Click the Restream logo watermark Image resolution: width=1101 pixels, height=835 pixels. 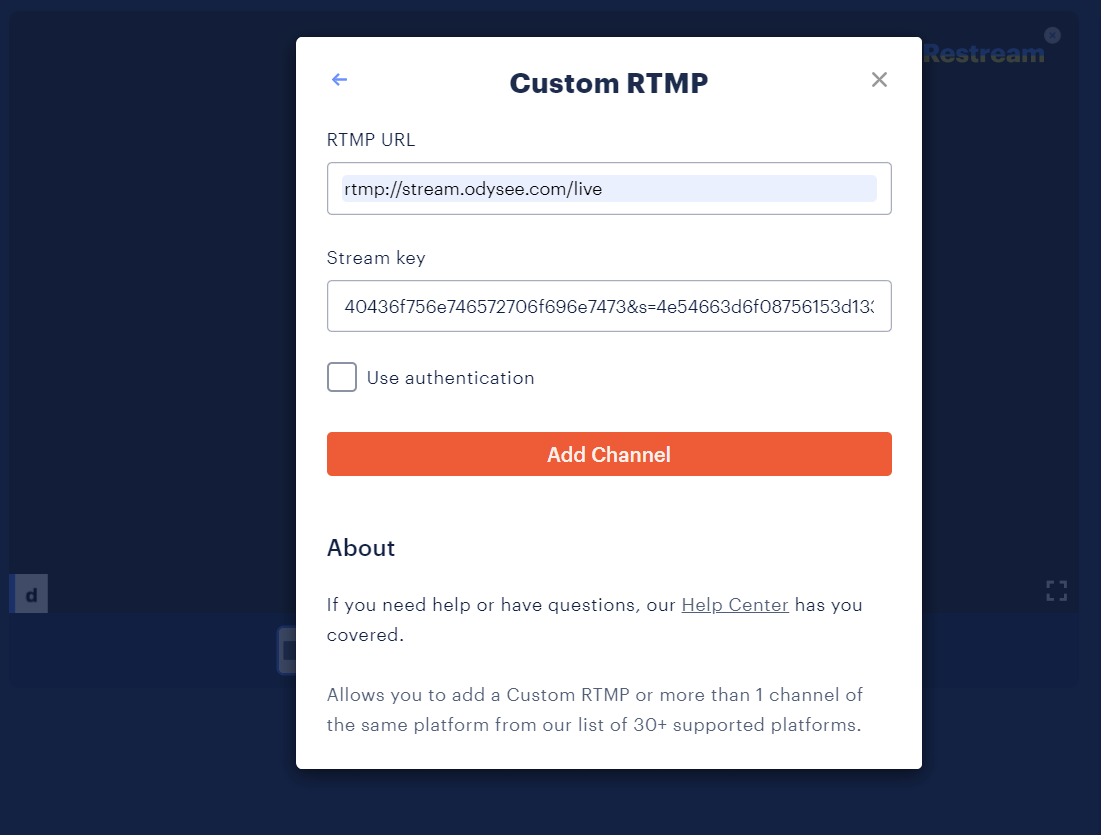click(x=985, y=54)
